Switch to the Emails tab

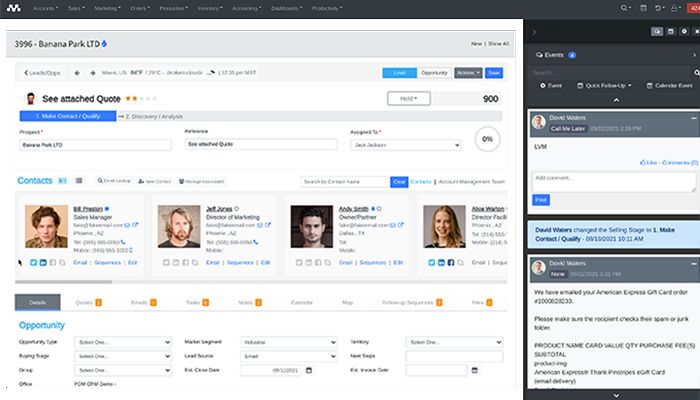click(x=143, y=302)
